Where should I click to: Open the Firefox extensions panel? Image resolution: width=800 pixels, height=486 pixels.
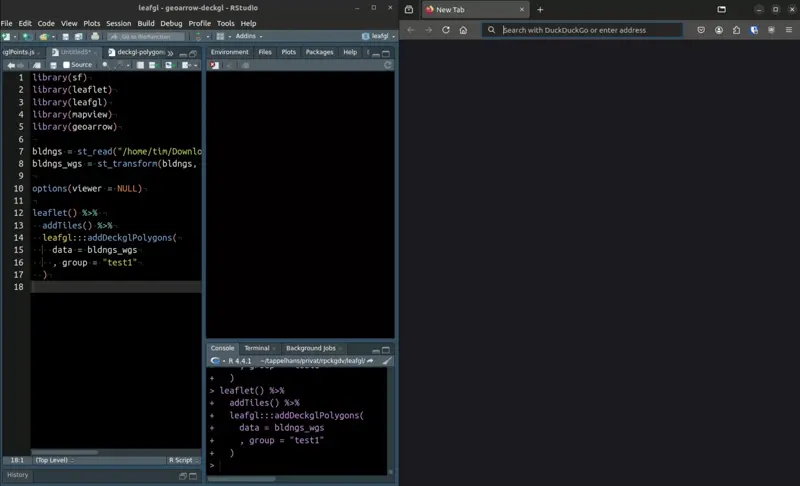click(737, 30)
